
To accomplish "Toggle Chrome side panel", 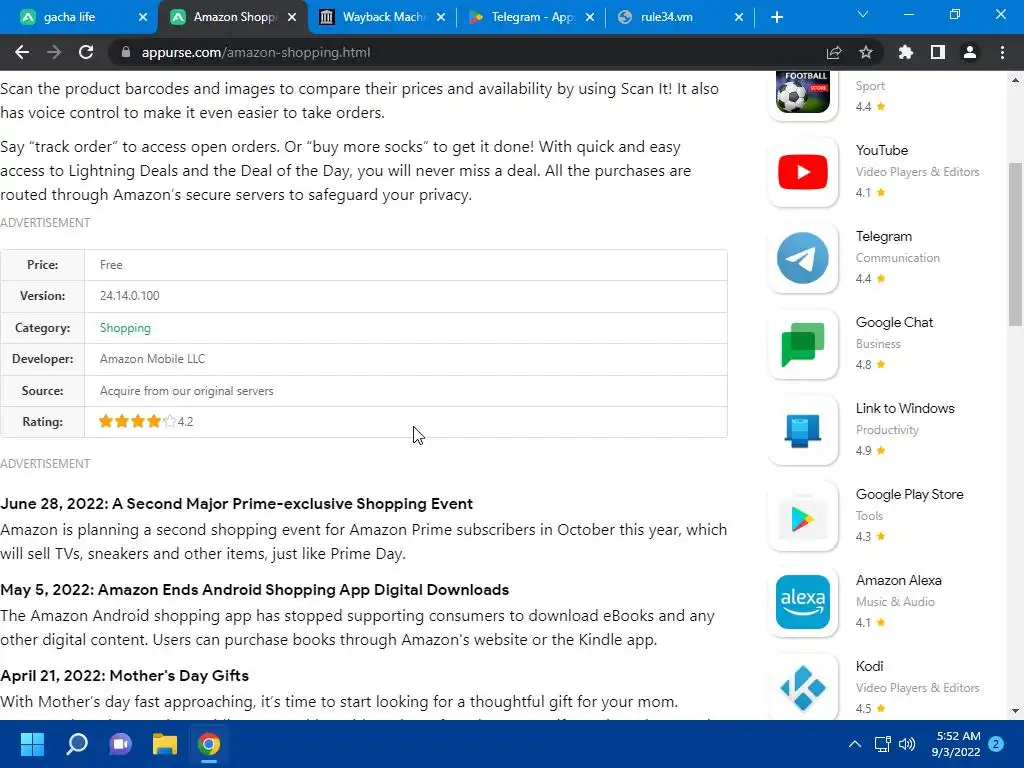I will [938, 52].
